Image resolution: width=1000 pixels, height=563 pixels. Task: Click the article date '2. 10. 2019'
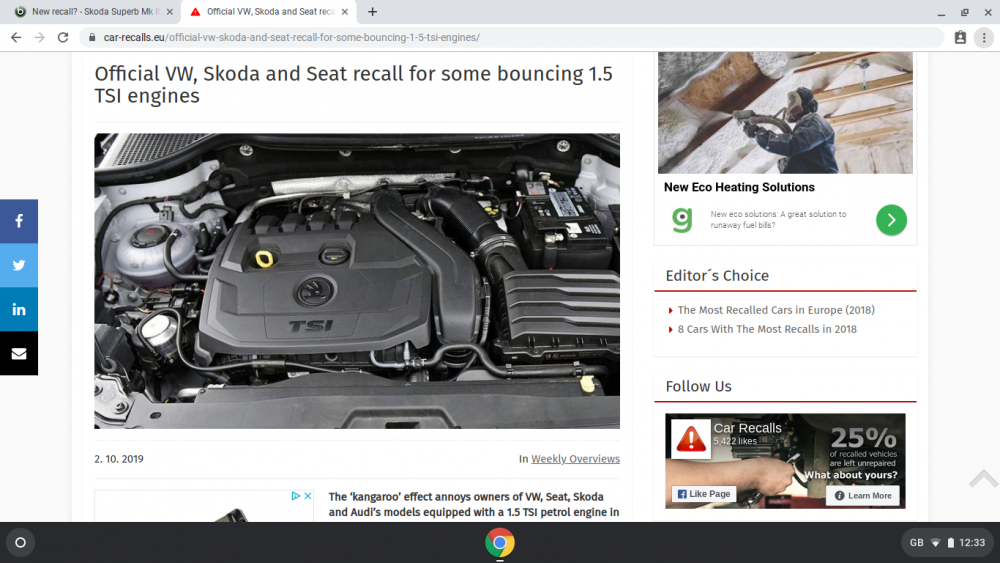click(x=119, y=459)
